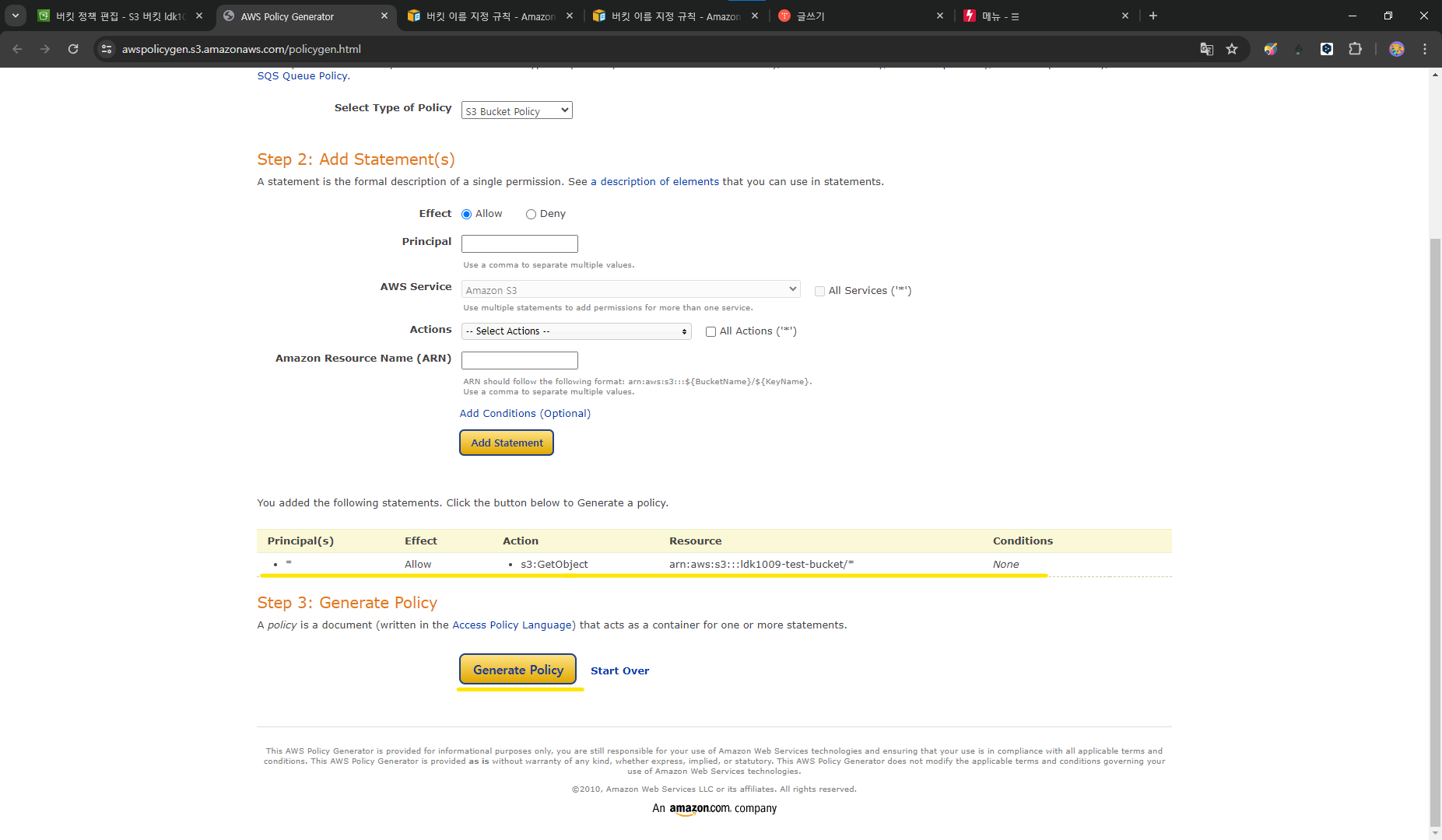Check the All Actions checkbox
The image size is (1442, 840).
point(710,331)
